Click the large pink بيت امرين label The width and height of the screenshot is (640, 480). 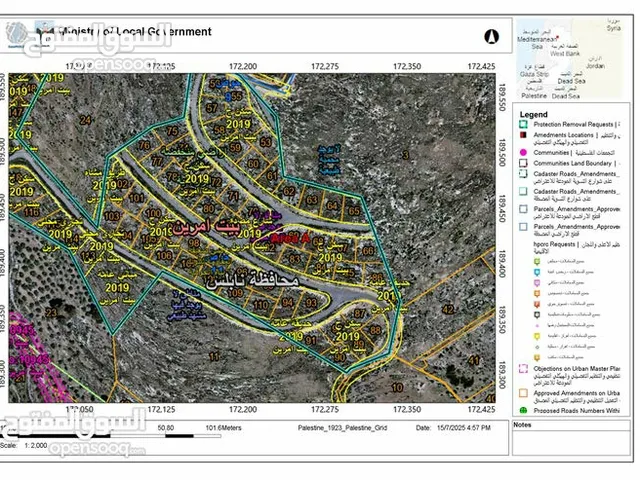tap(206, 227)
